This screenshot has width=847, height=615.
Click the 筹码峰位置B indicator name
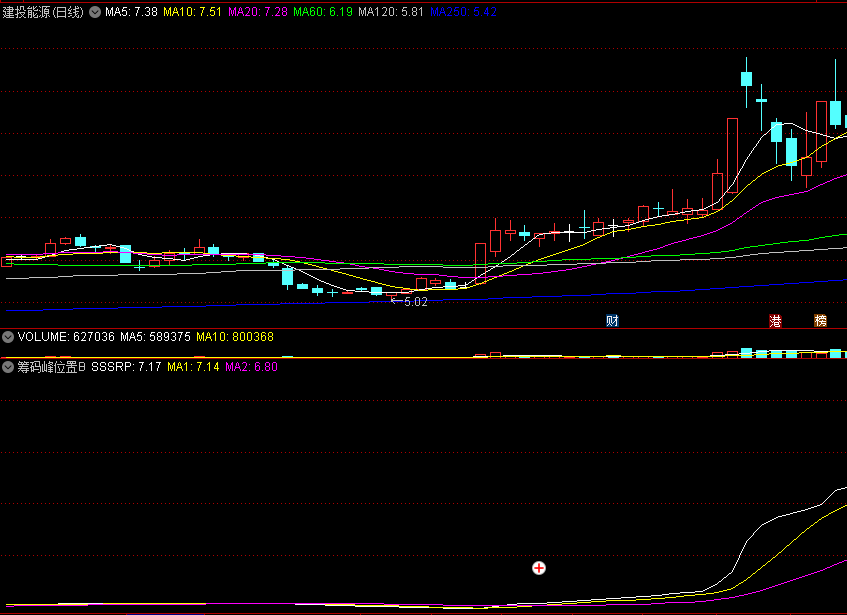(51, 367)
